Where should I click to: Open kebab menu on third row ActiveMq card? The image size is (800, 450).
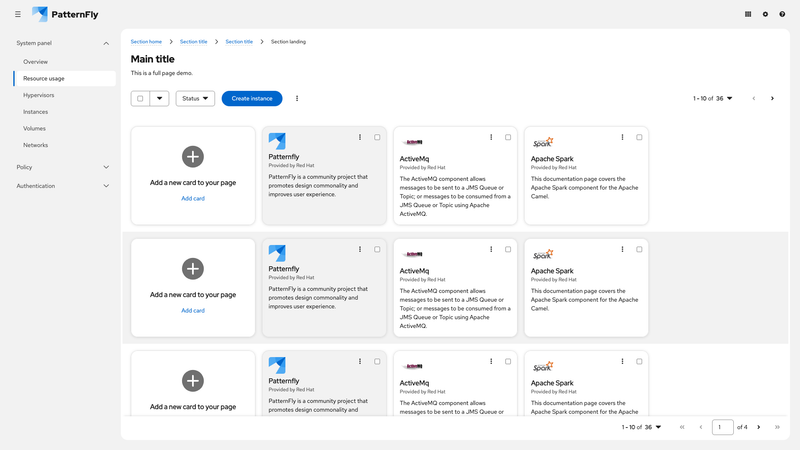tap(491, 361)
